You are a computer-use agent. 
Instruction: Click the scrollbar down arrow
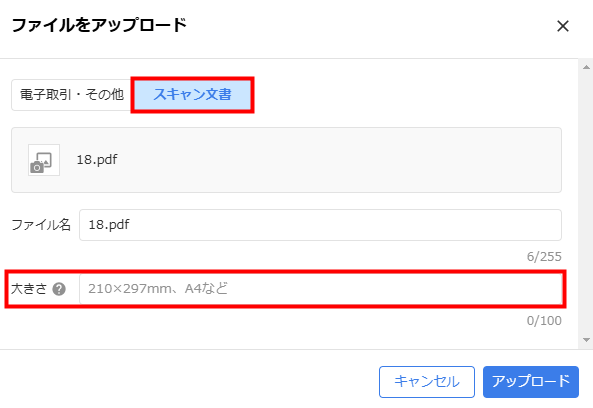click(x=586, y=340)
